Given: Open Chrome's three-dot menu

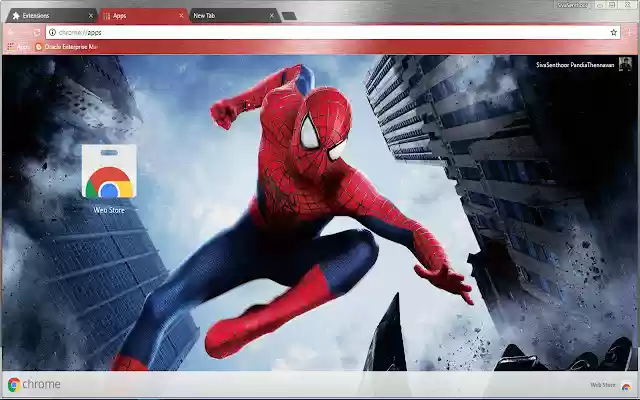Looking at the screenshot, I should 629,32.
